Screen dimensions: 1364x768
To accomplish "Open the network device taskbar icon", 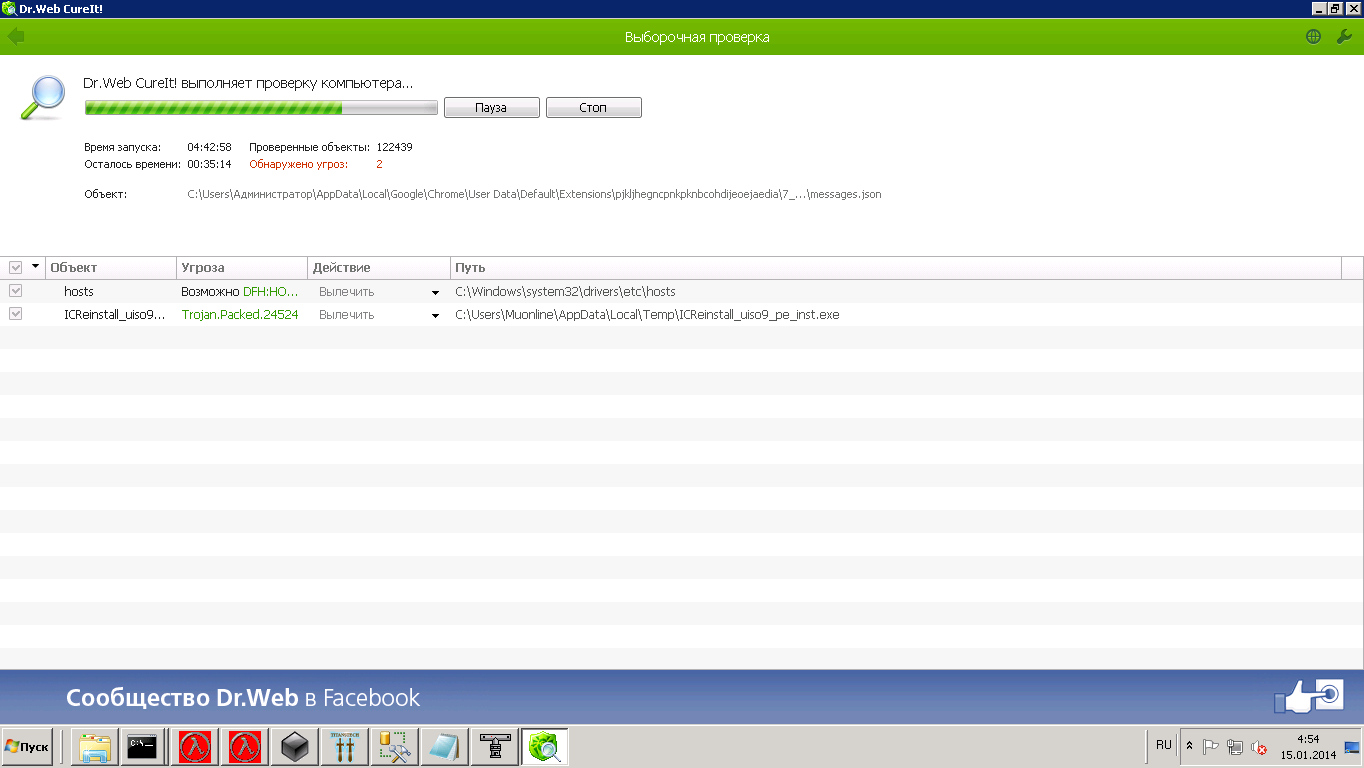I will click(495, 747).
